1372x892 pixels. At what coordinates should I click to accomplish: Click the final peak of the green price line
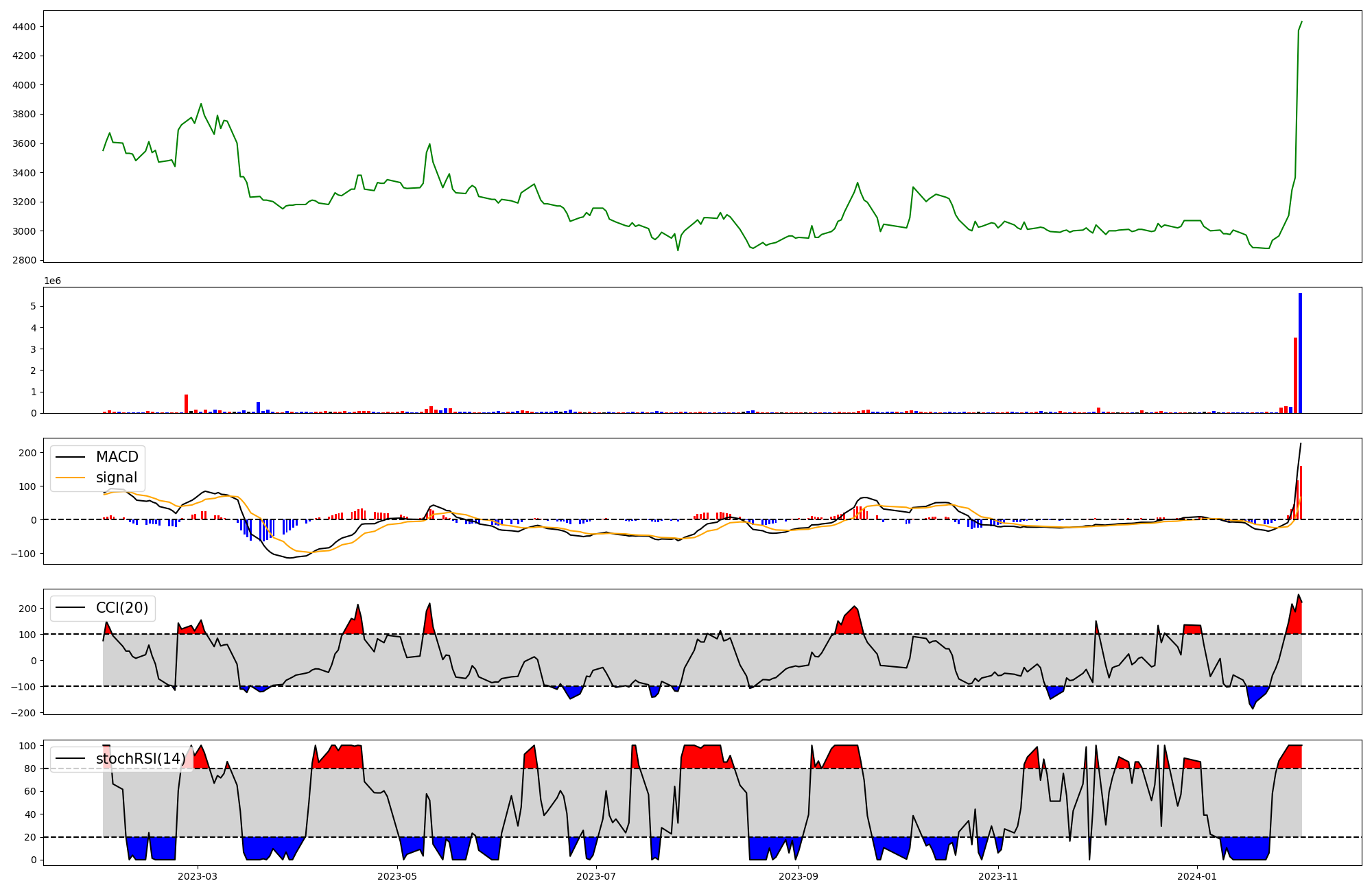(1301, 22)
